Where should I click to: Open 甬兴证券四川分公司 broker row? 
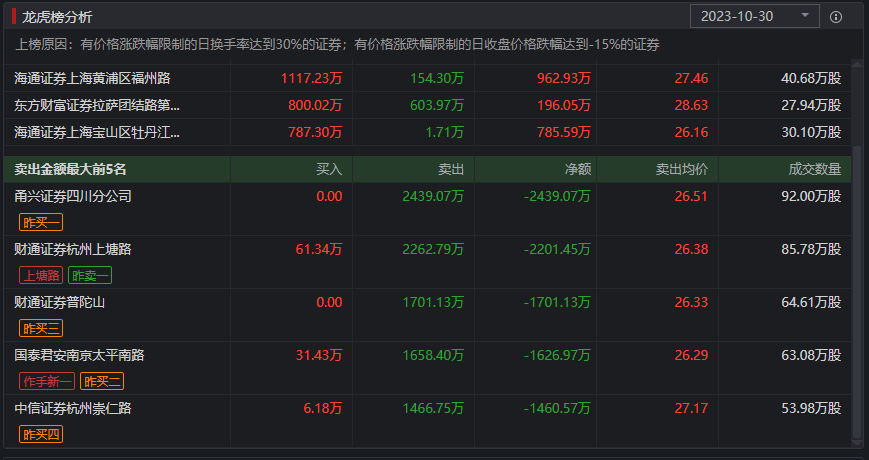pos(73,196)
